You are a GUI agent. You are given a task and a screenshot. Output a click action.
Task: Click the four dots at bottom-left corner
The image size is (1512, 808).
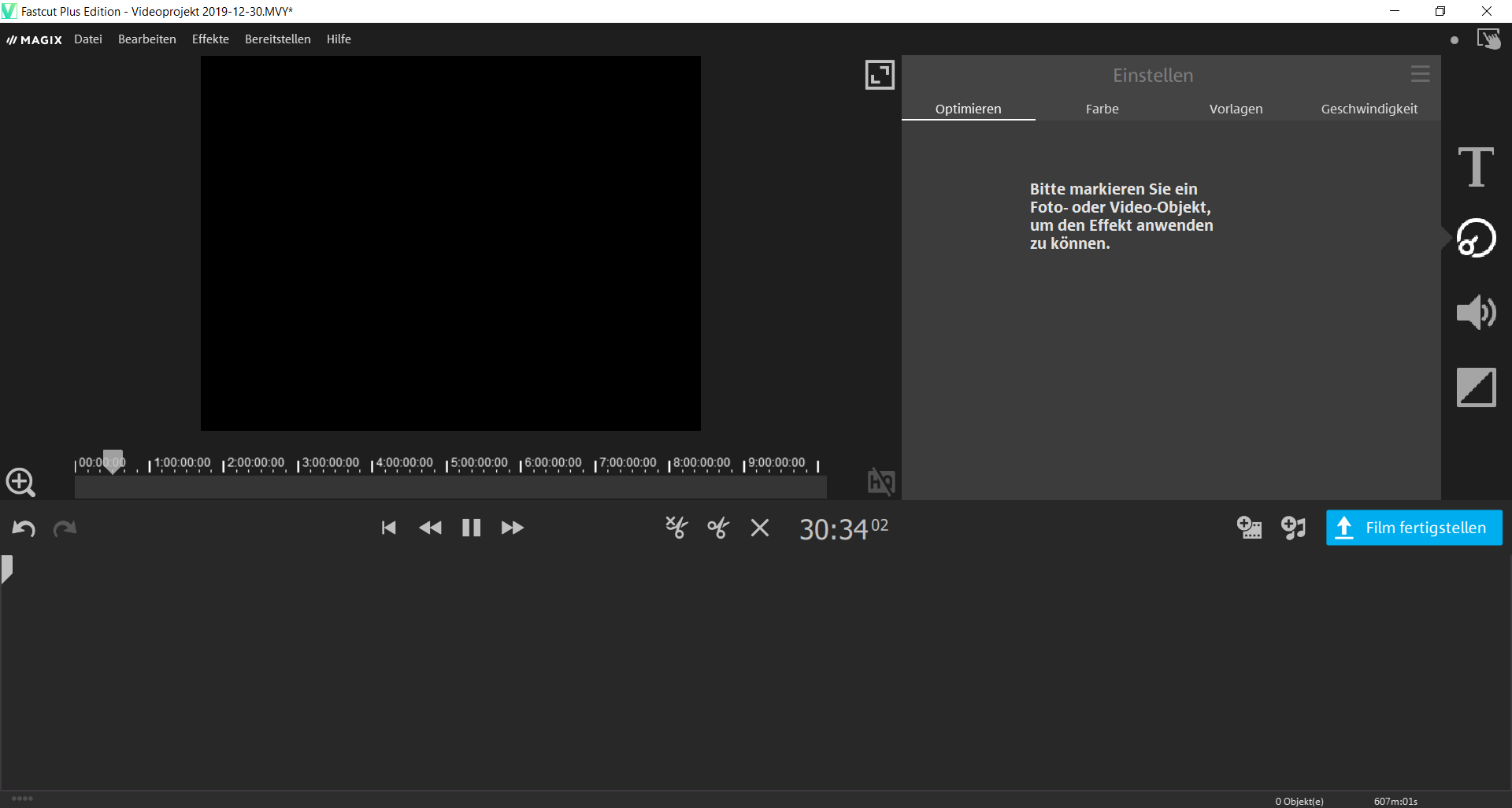[x=22, y=799]
